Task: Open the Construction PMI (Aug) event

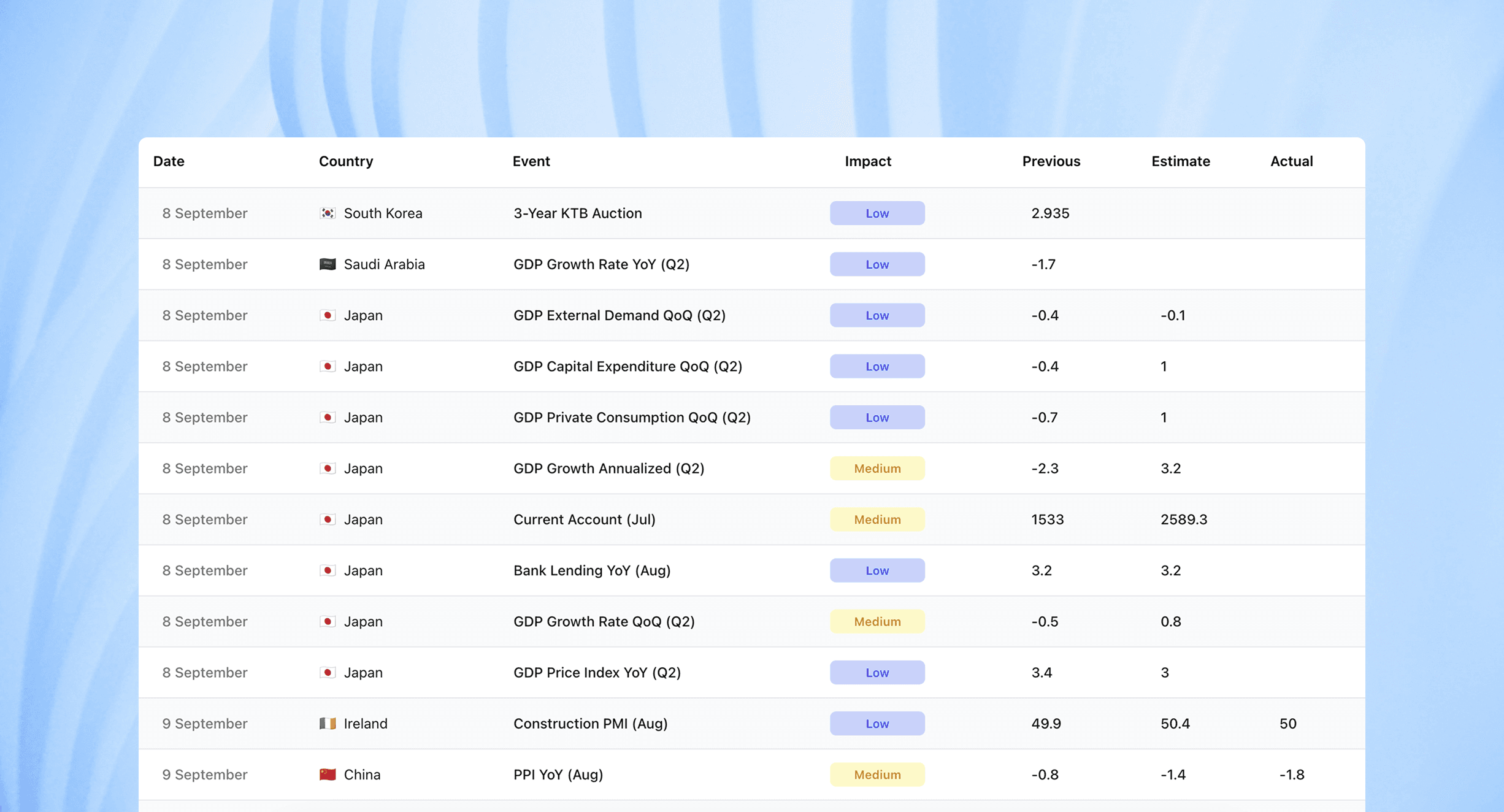Action: pos(590,724)
